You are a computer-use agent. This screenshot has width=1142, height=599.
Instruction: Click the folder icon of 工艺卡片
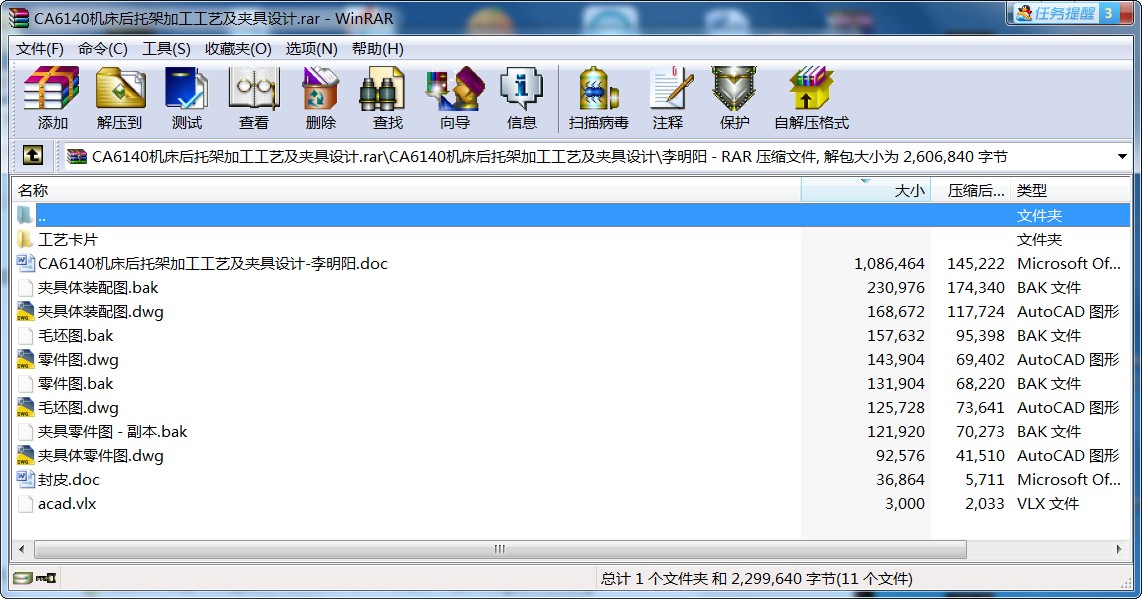point(25,239)
